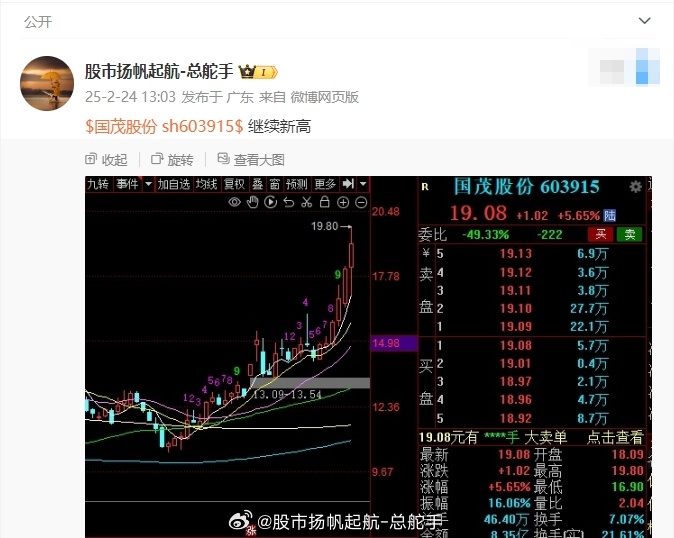Click the 最低 16.90 value
The width and height of the screenshot is (674, 538).
point(628,487)
